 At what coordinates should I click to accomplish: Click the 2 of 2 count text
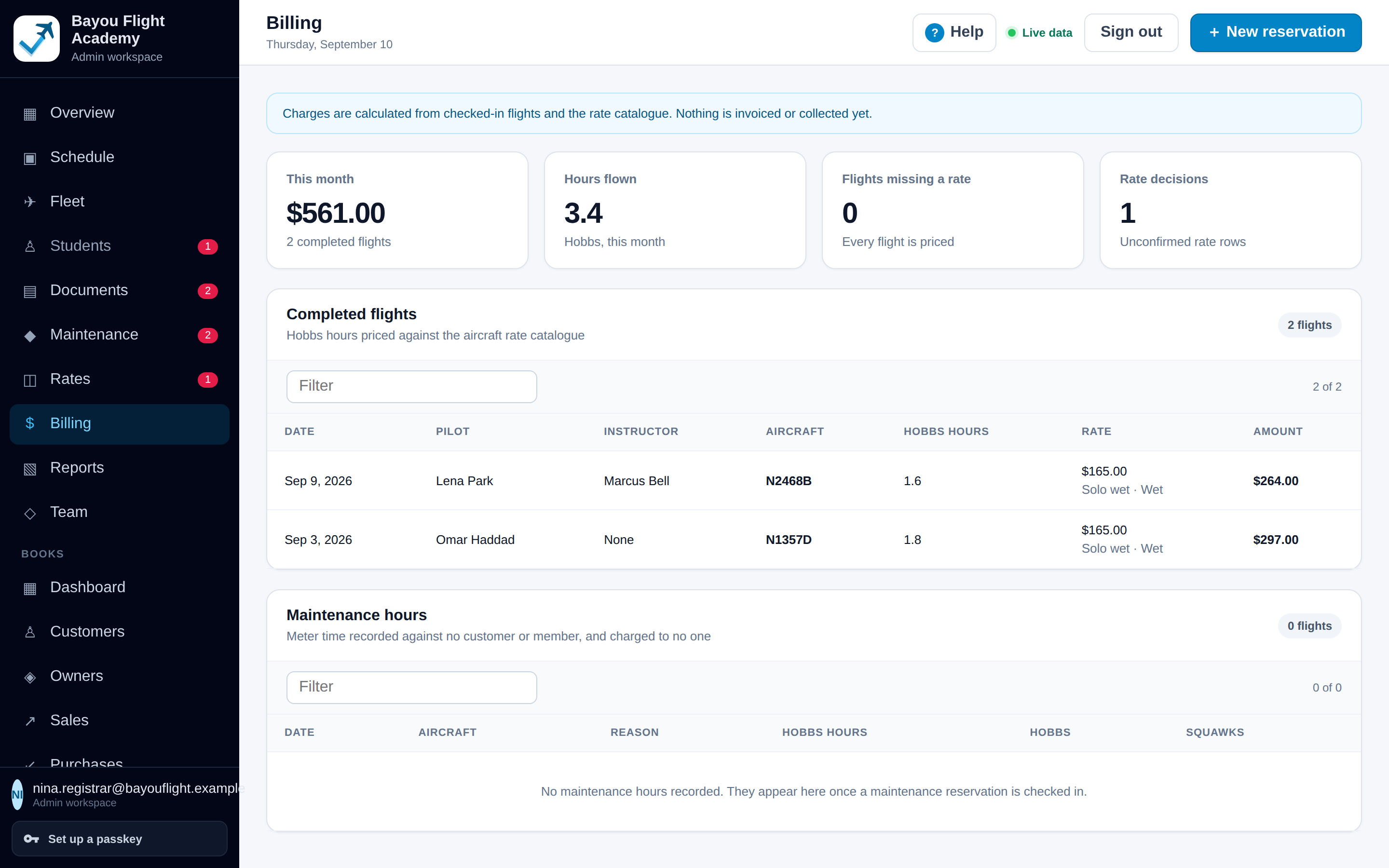(1326, 387)
